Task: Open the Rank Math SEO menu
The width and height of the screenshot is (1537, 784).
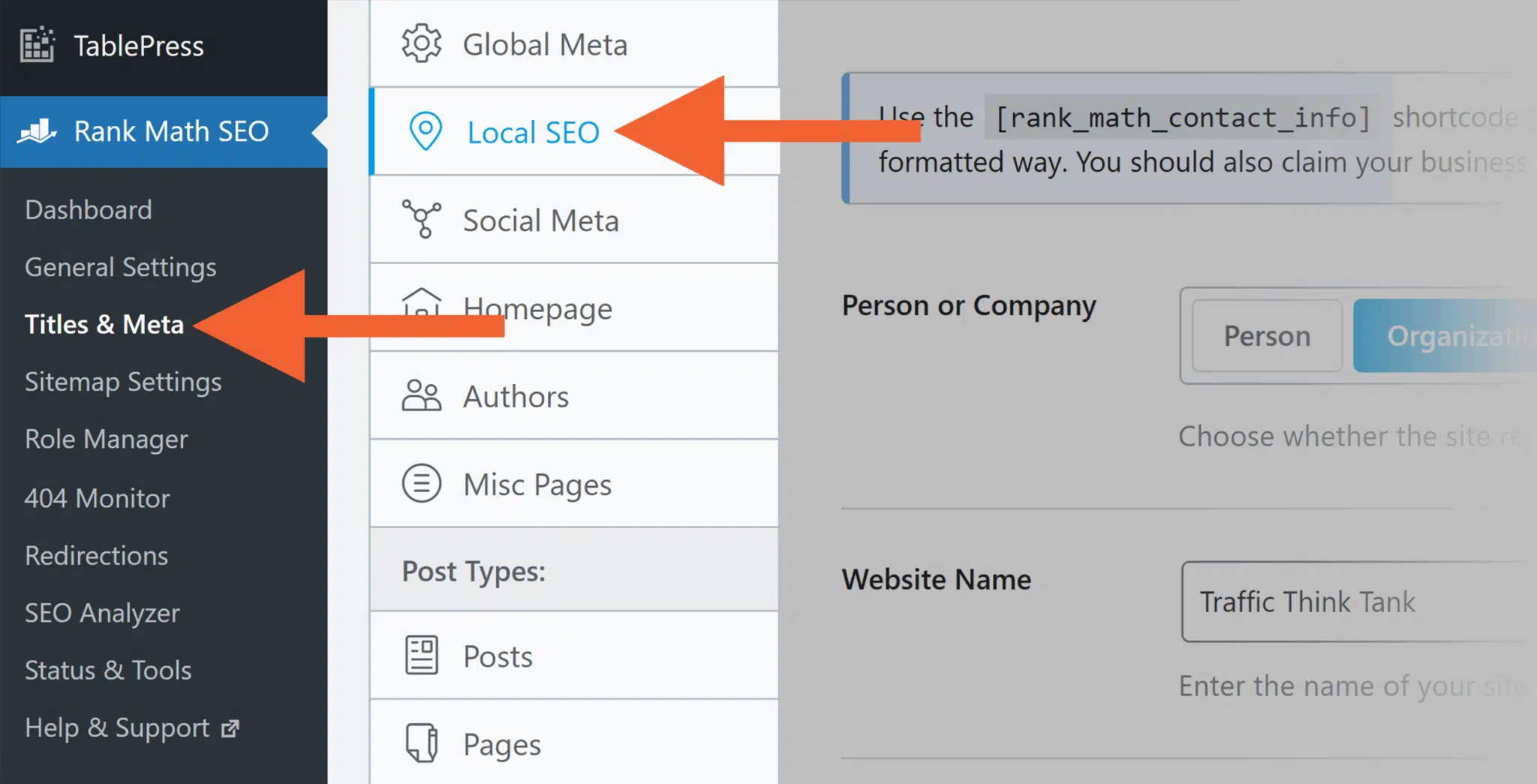Action: [164, 131]
